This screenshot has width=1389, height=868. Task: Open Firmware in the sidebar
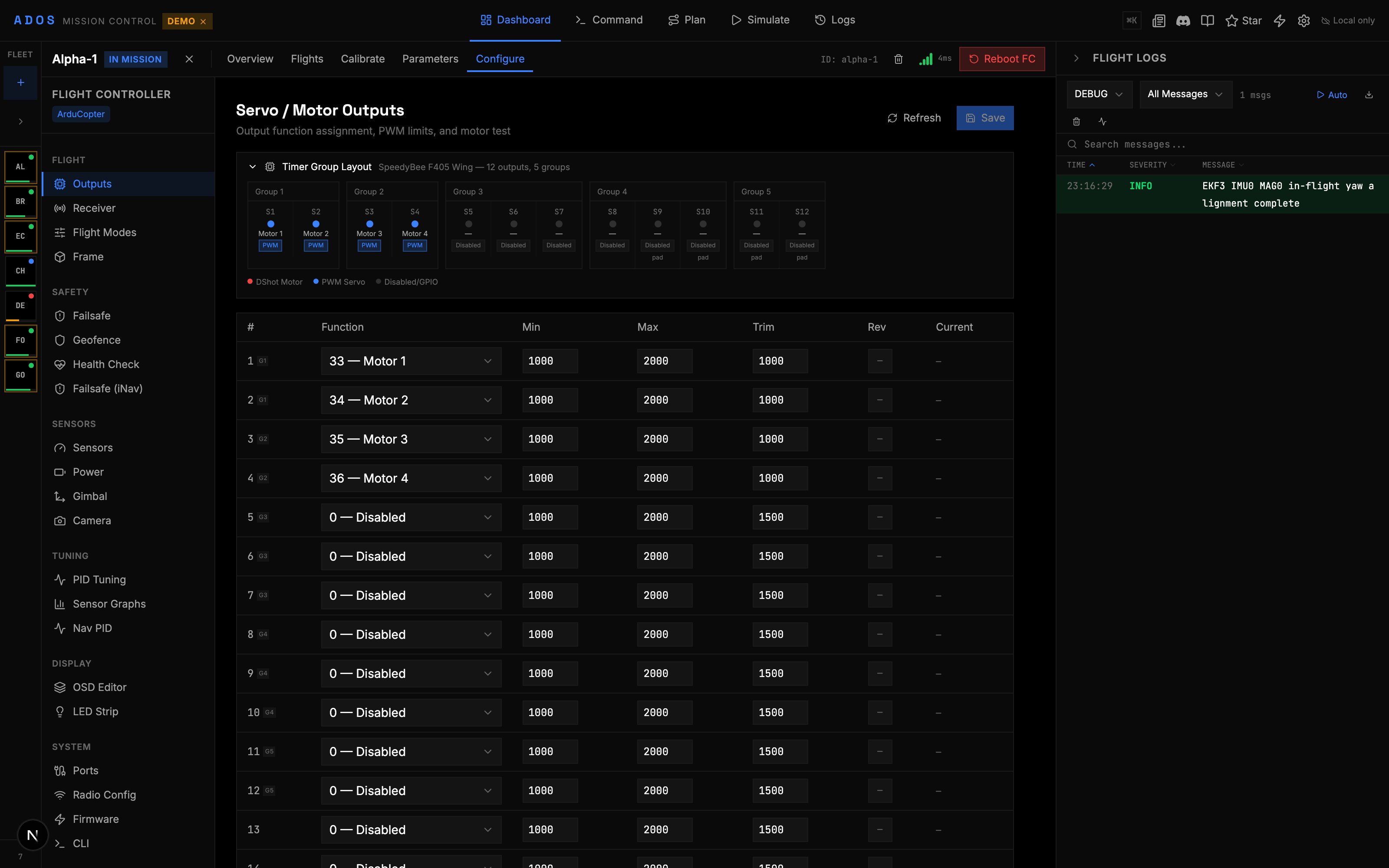[x=128, y=819]
